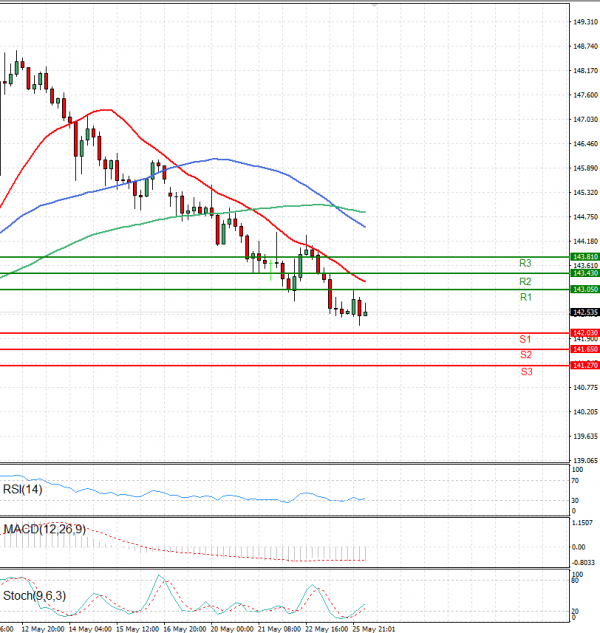Viewport: 600px width, 633px height.
Task: Select the green 143.430 price tag
Action: coord(584,273)
